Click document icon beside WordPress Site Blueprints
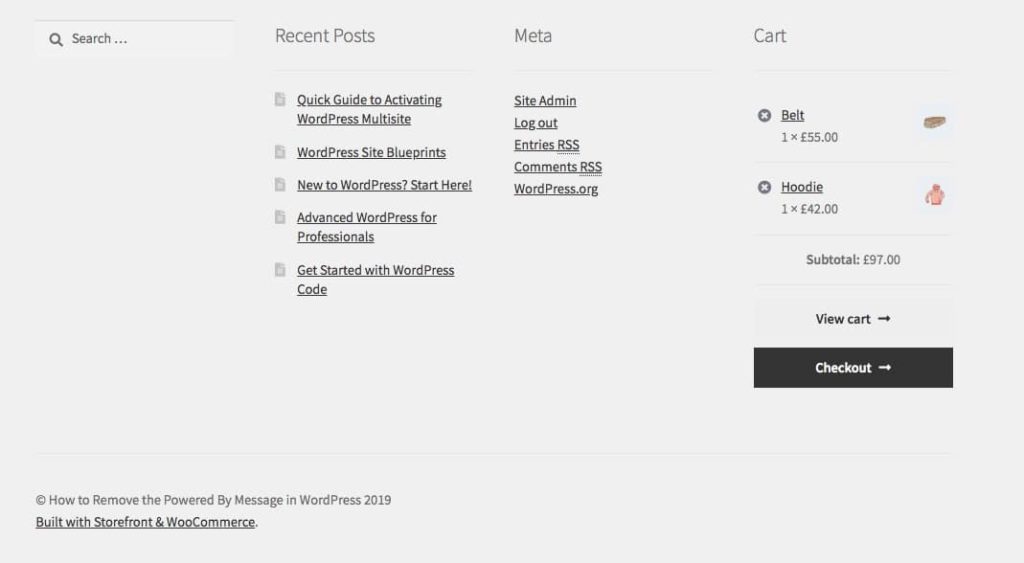The image size is (1024, 563). [280, 152]
